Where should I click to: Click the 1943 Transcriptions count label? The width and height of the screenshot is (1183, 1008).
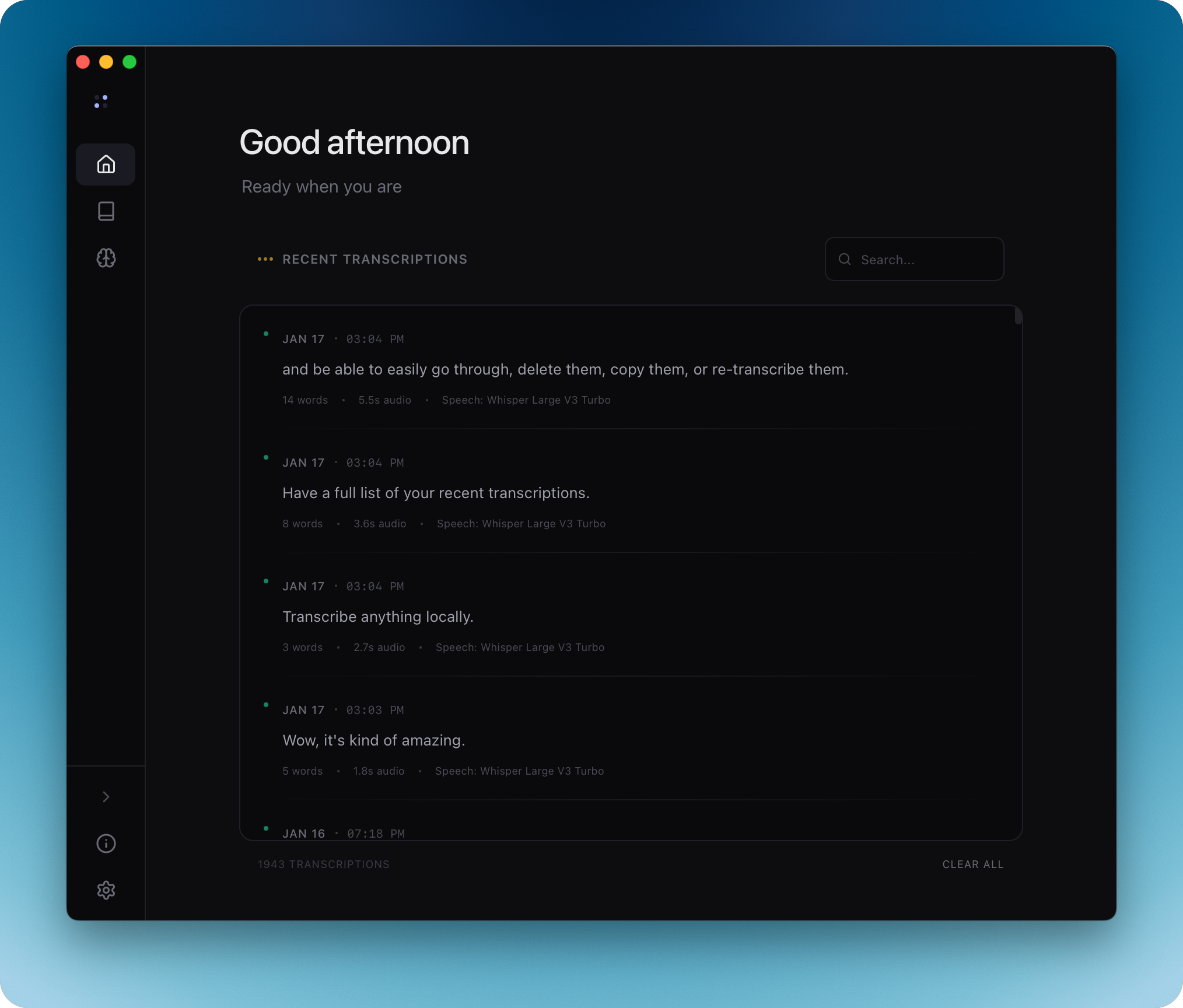(323, 864)
